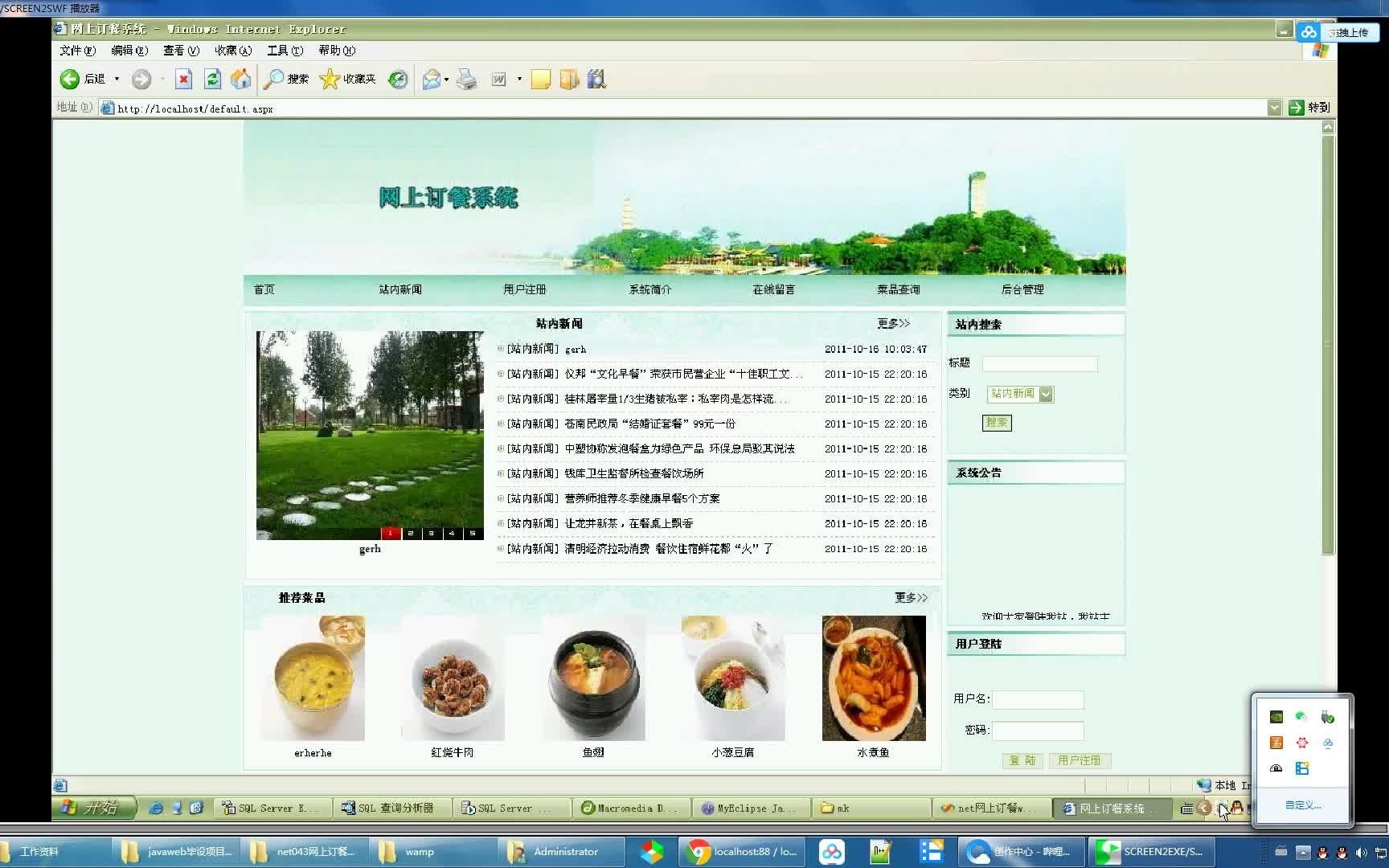Click the 密码 input field
This screenshot has width=1389, height=868.
1038,731
